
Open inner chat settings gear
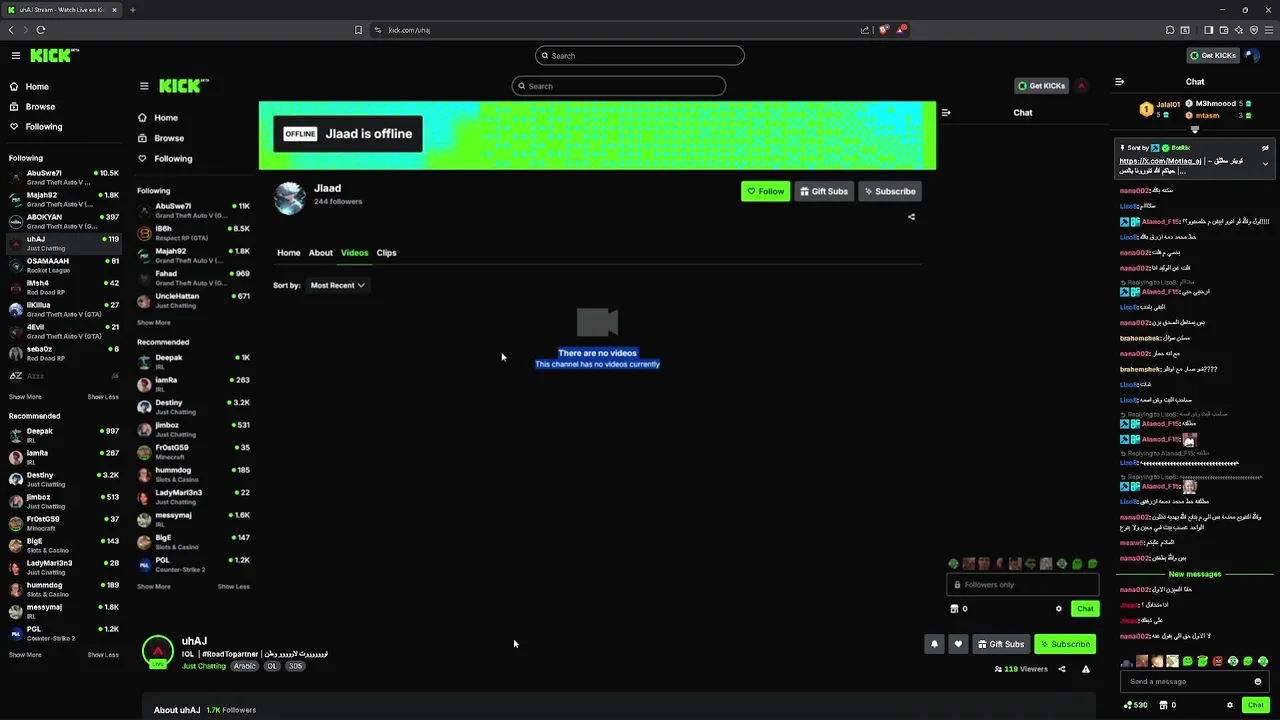click(1059, 609)
